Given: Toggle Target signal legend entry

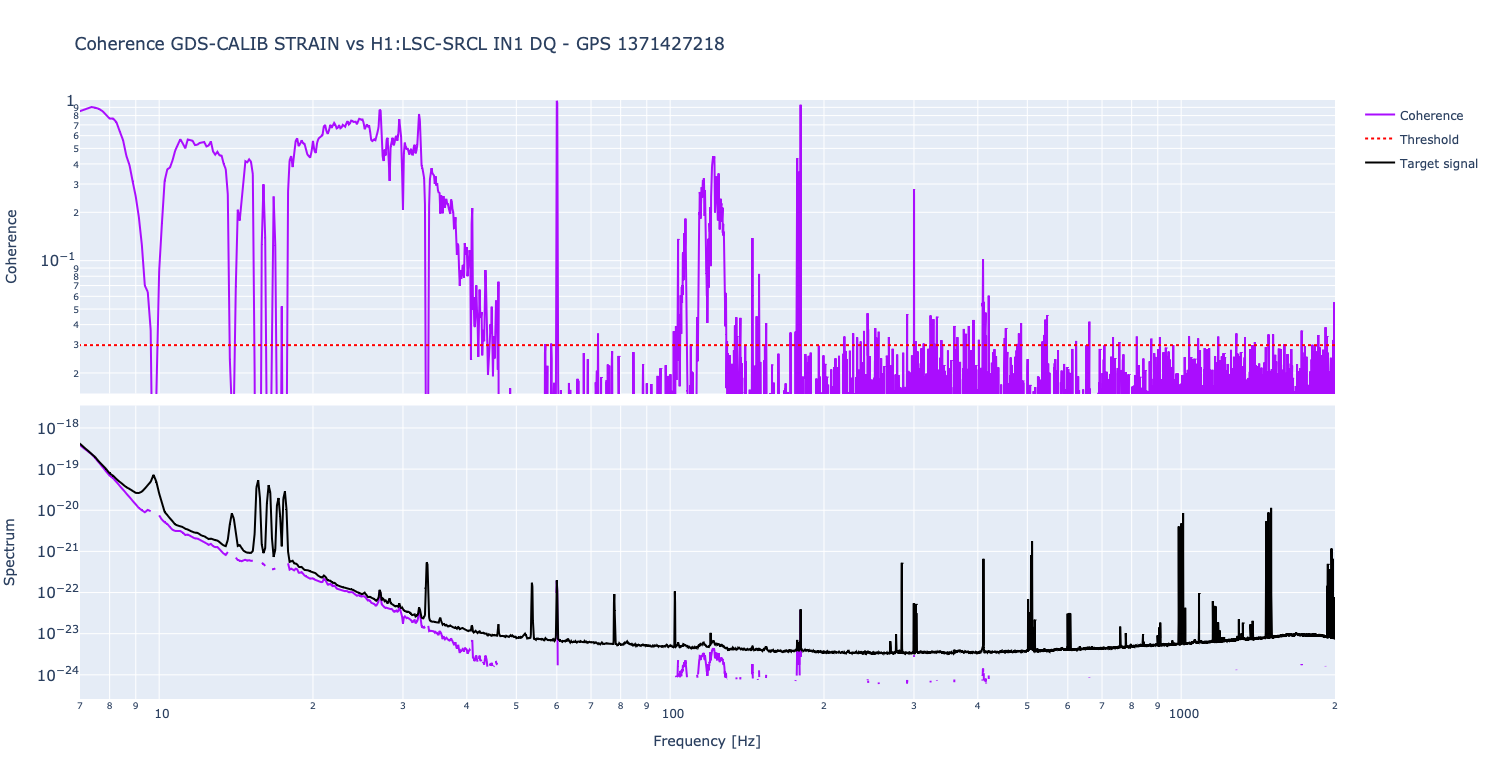Looking at the screenshot, I should [x=1438, y=164].
